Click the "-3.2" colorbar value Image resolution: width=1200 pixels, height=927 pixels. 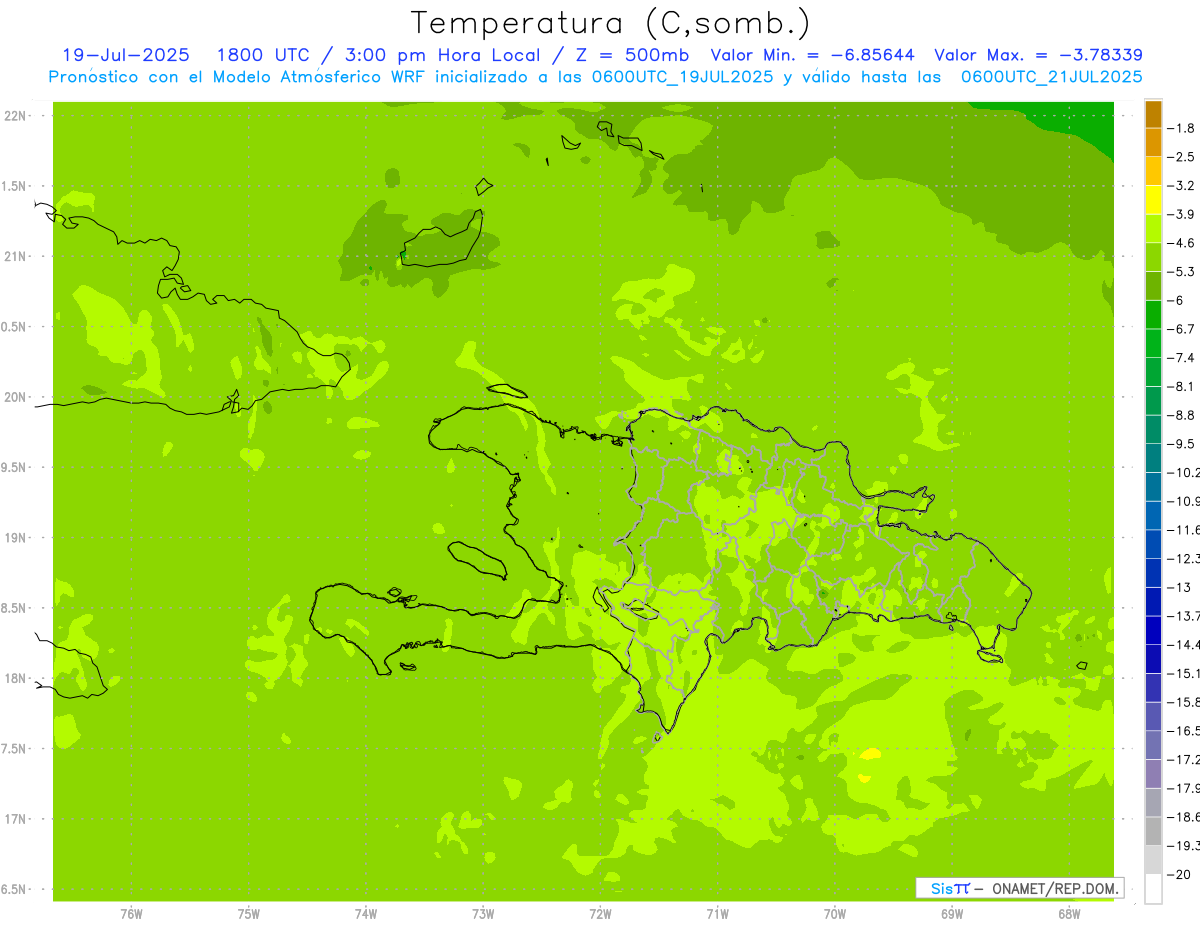1182,186
